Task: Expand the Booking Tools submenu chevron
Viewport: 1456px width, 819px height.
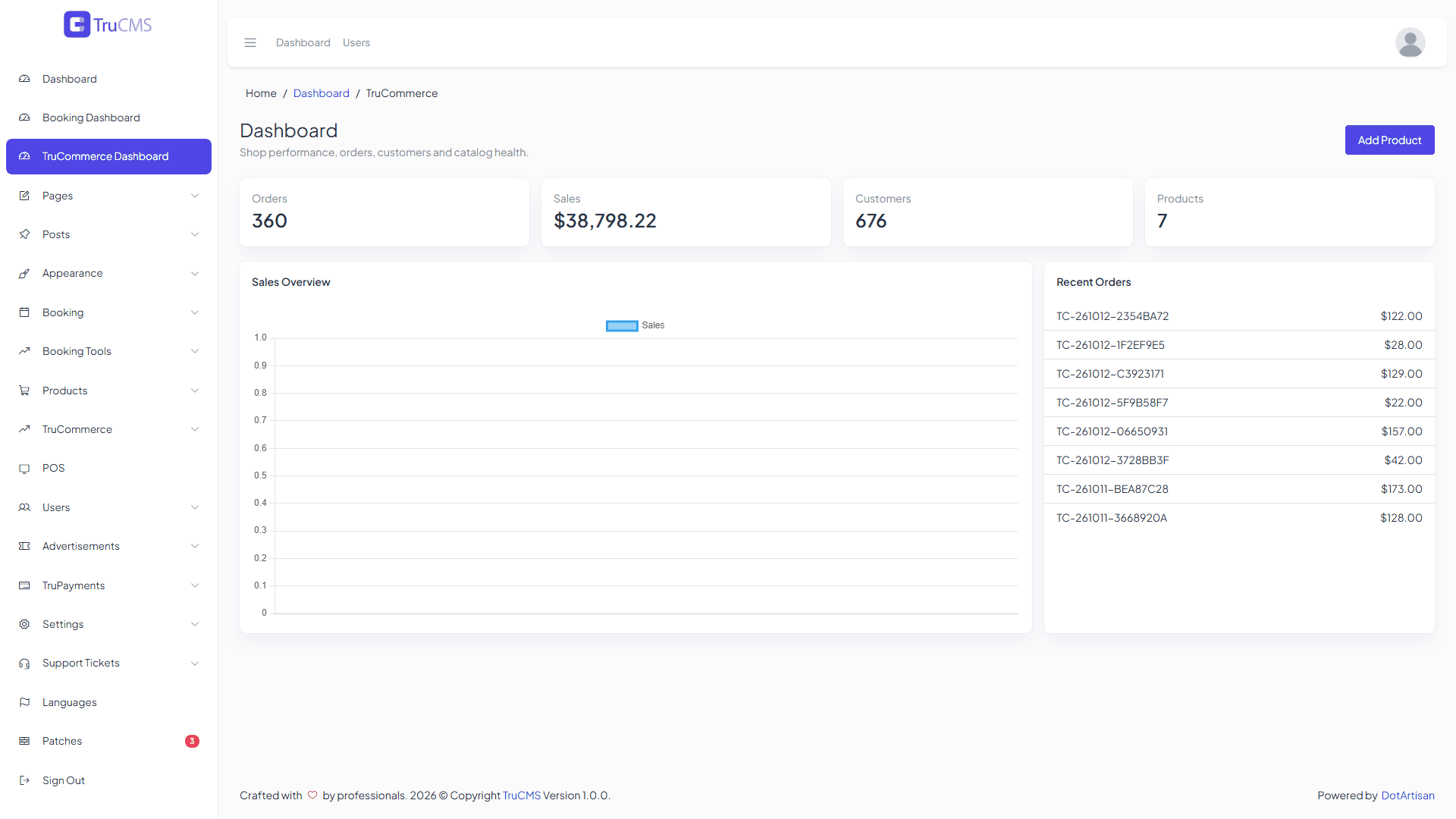Action: tap(195, 351)
